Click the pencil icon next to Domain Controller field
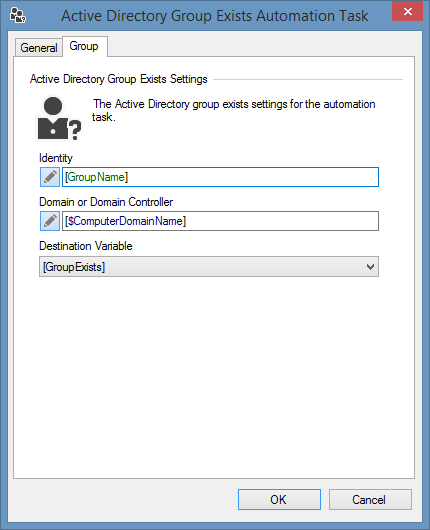 pos(50,221)
